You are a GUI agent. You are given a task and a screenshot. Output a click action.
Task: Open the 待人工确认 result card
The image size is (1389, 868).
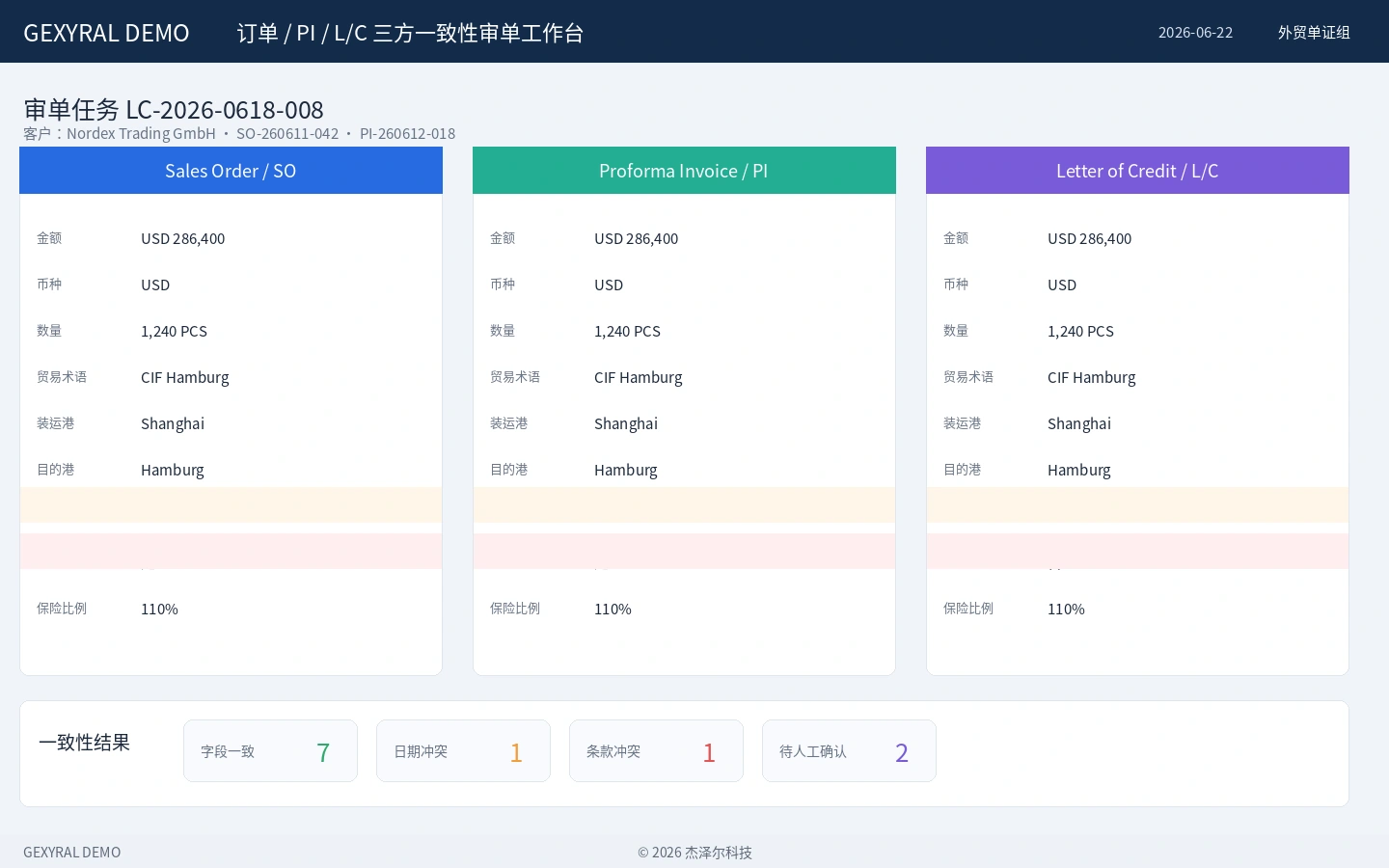click(849, 751)
